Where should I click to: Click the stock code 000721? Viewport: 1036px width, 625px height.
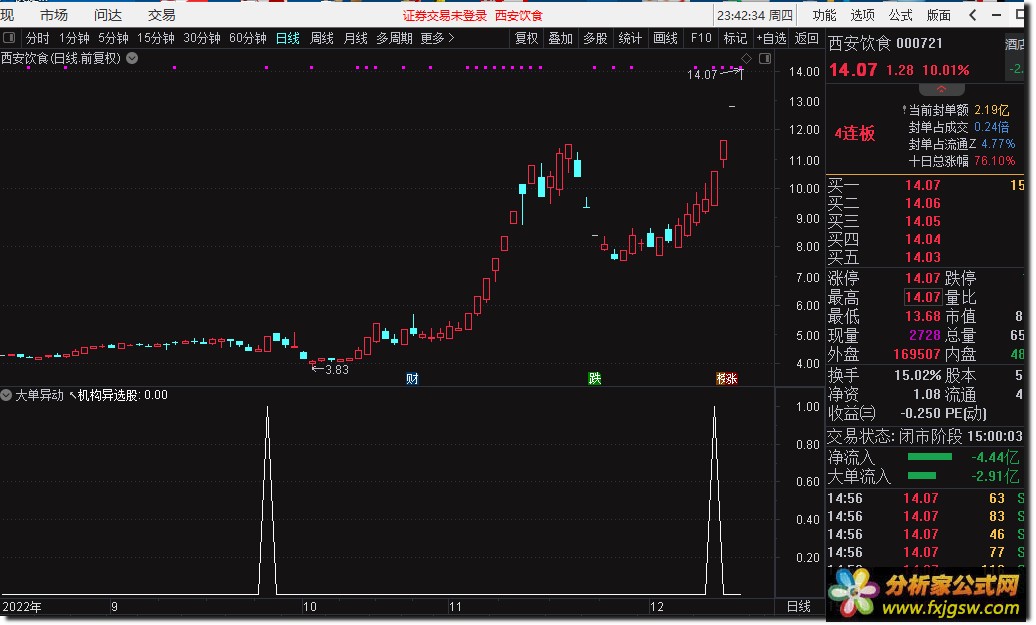pyautogui.click(x=919, y=44)
